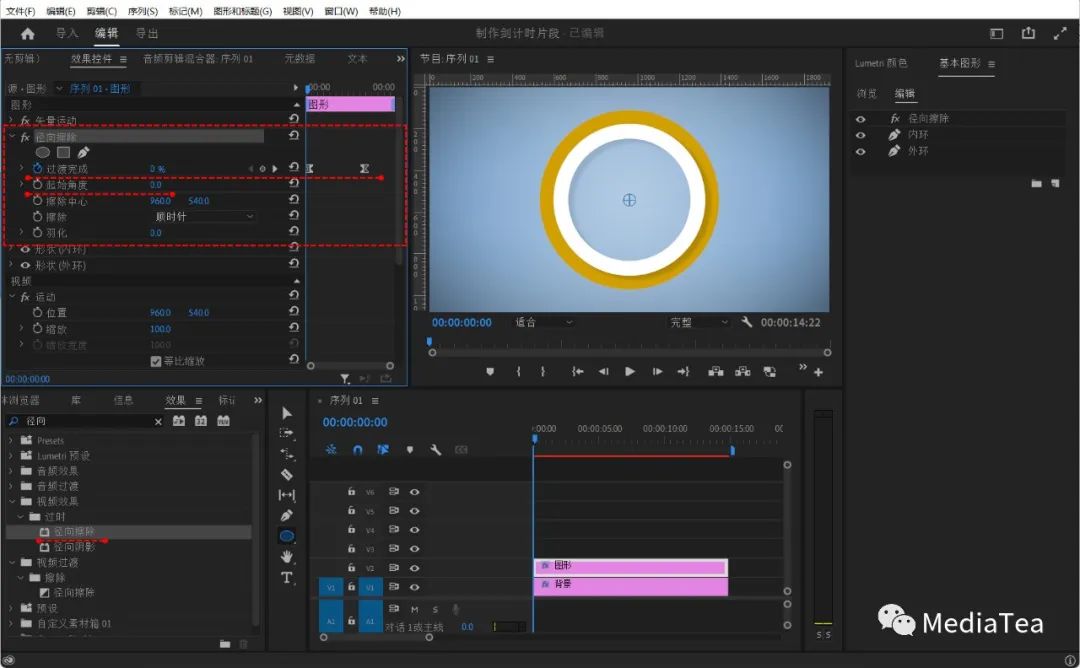Screen dimensions: 1080x668
Task: Open the 顺时针 wipe direction dropdown
Action: coord(204,216)
